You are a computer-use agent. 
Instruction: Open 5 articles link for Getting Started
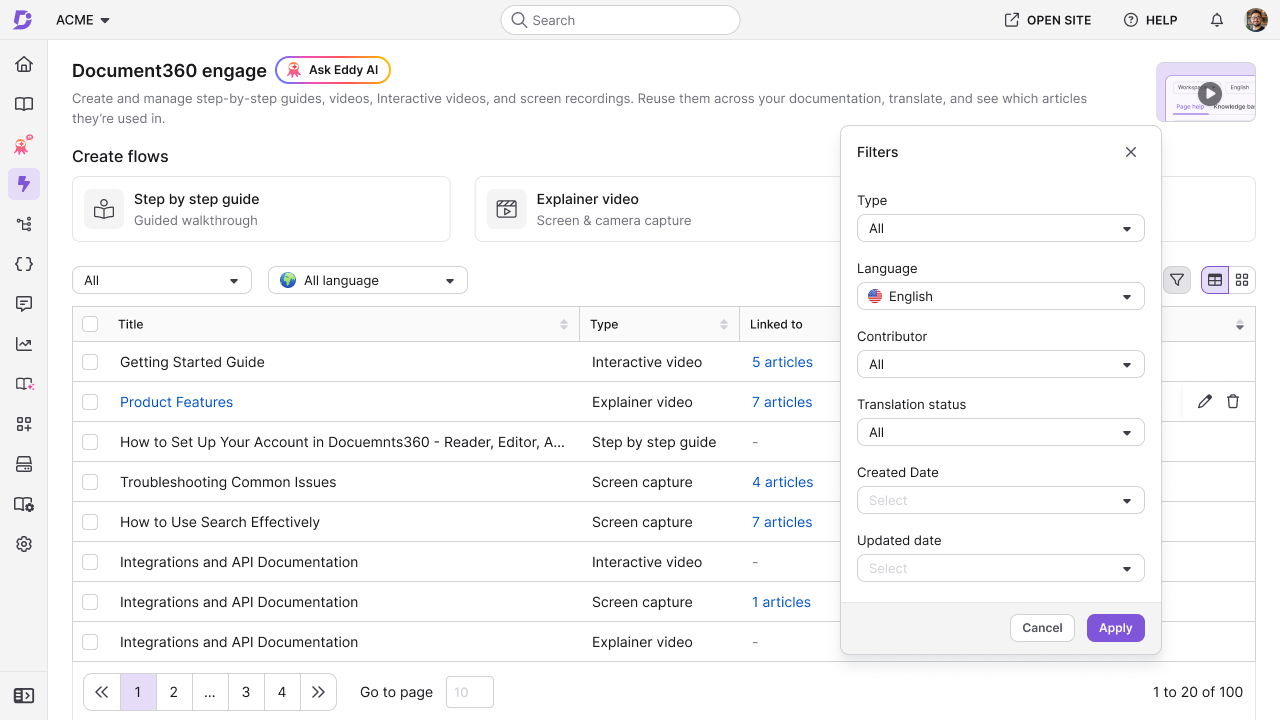click(782, 362)
